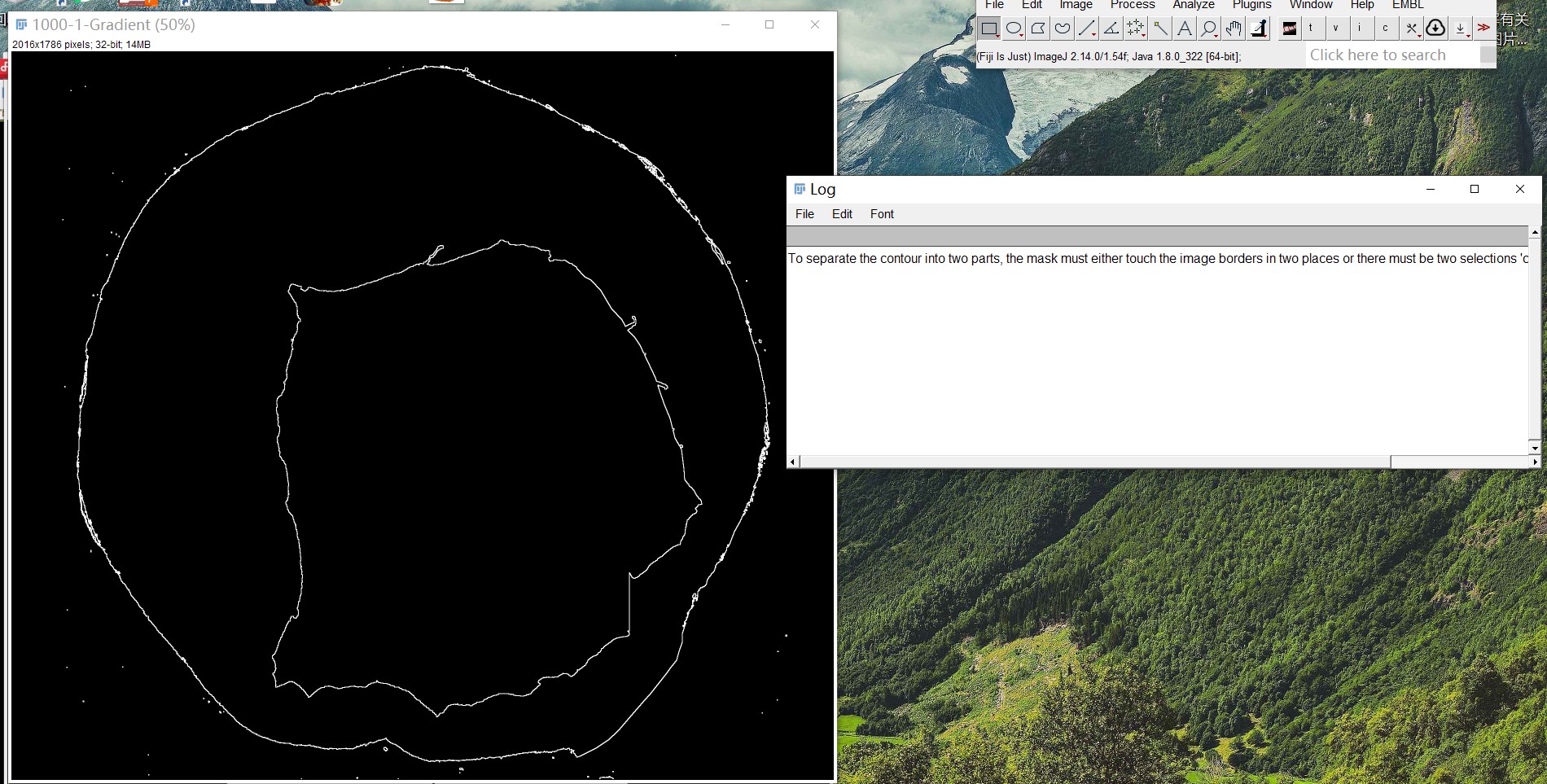The width and height of the screenshot is (1547, 784).
Task: Click the Color picker dropper tool
Action: click(x=1259, y=29)
